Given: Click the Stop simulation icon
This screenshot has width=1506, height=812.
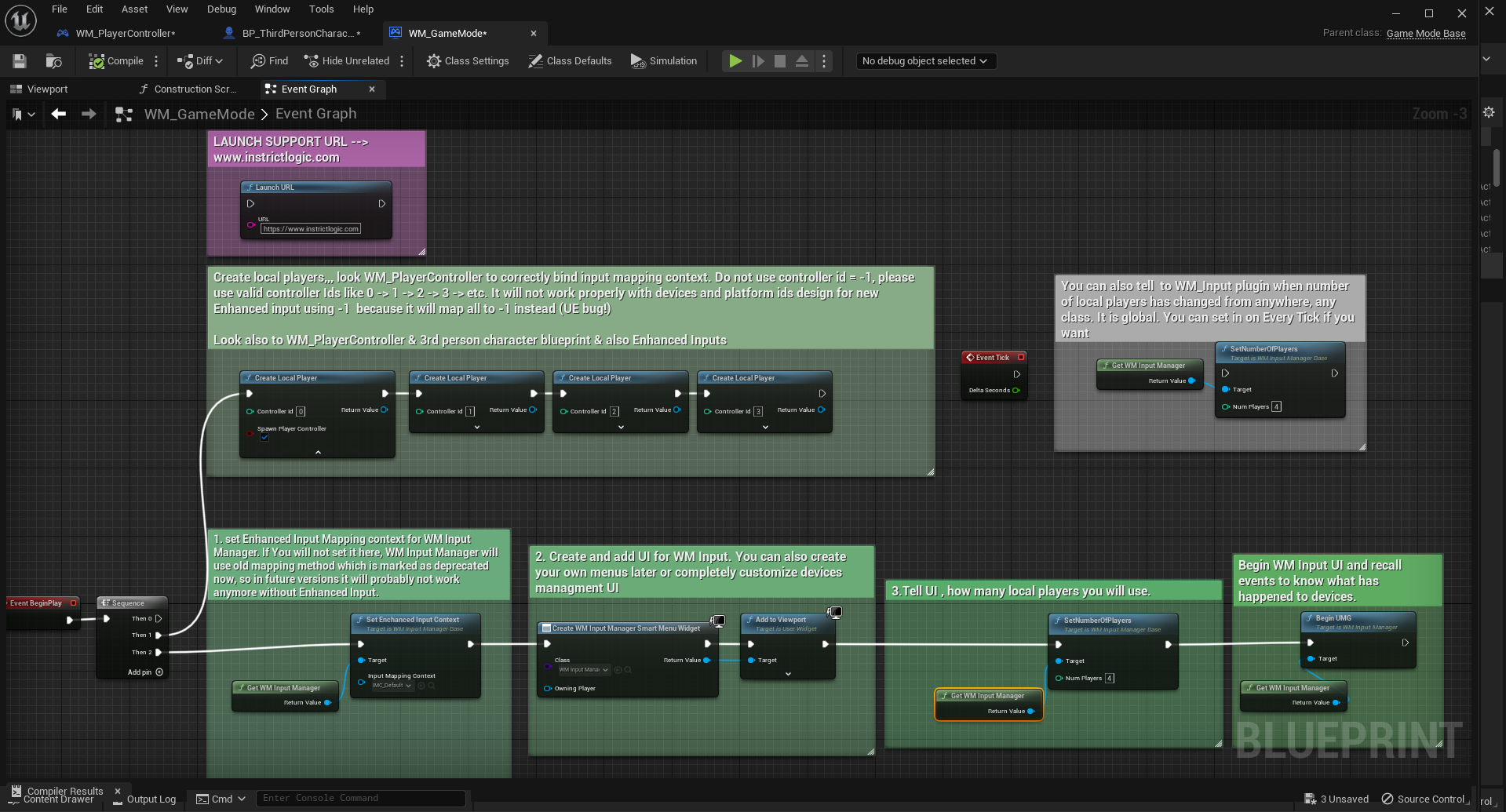Looking at the screenshot, I should pyautogui.click(x=779, y=61).
